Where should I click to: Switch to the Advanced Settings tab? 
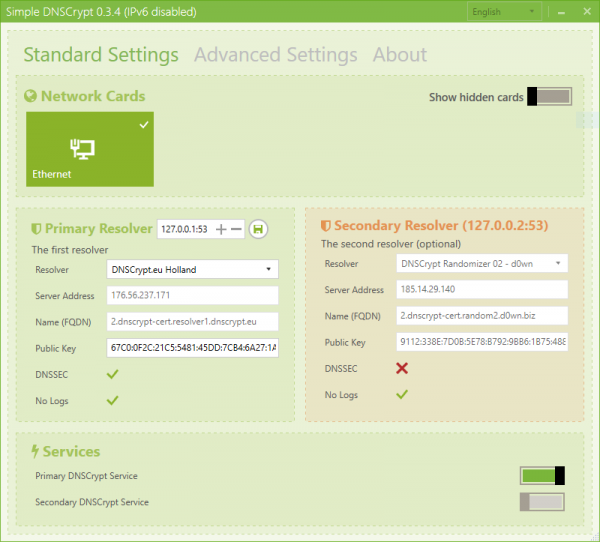pos(276,55)
